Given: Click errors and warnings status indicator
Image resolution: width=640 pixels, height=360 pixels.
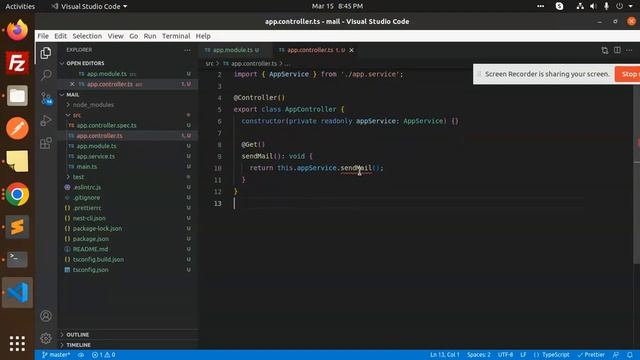Looking at the screenshot, I should coord(104,355).
